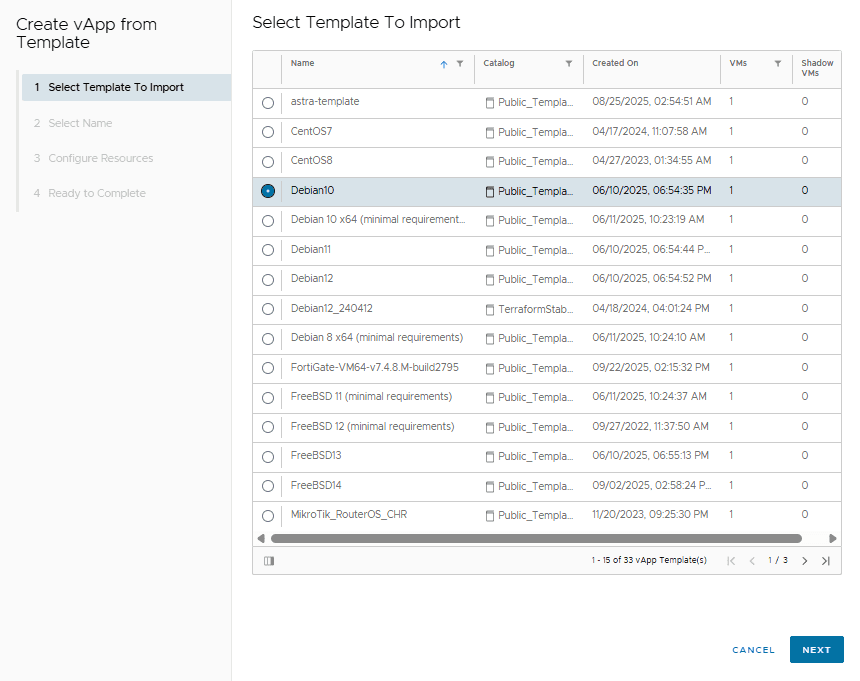Click the scroll right arrow of the table

pyautogui.click(x=833, y=538)
